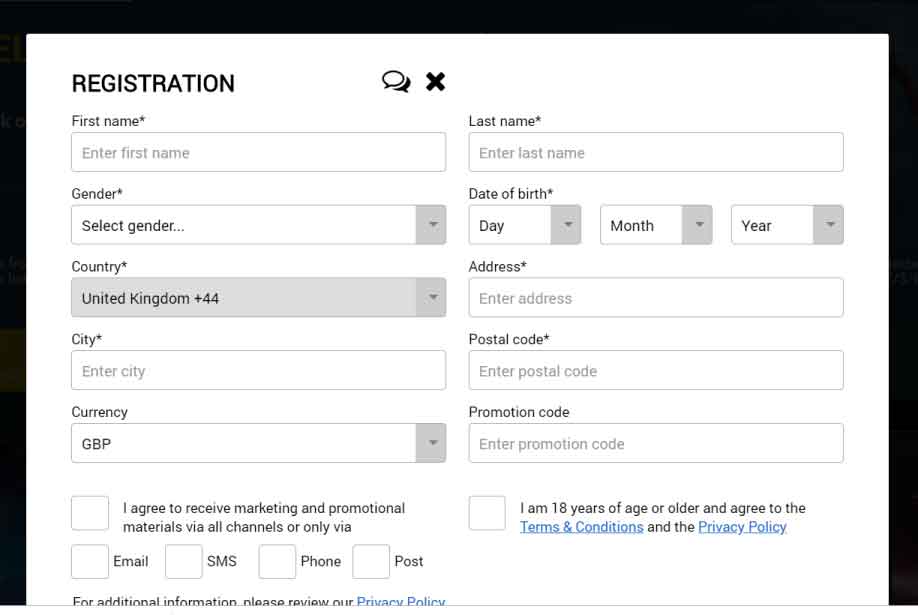Open the Currency dropdown showing GBP

coord(258,443)
